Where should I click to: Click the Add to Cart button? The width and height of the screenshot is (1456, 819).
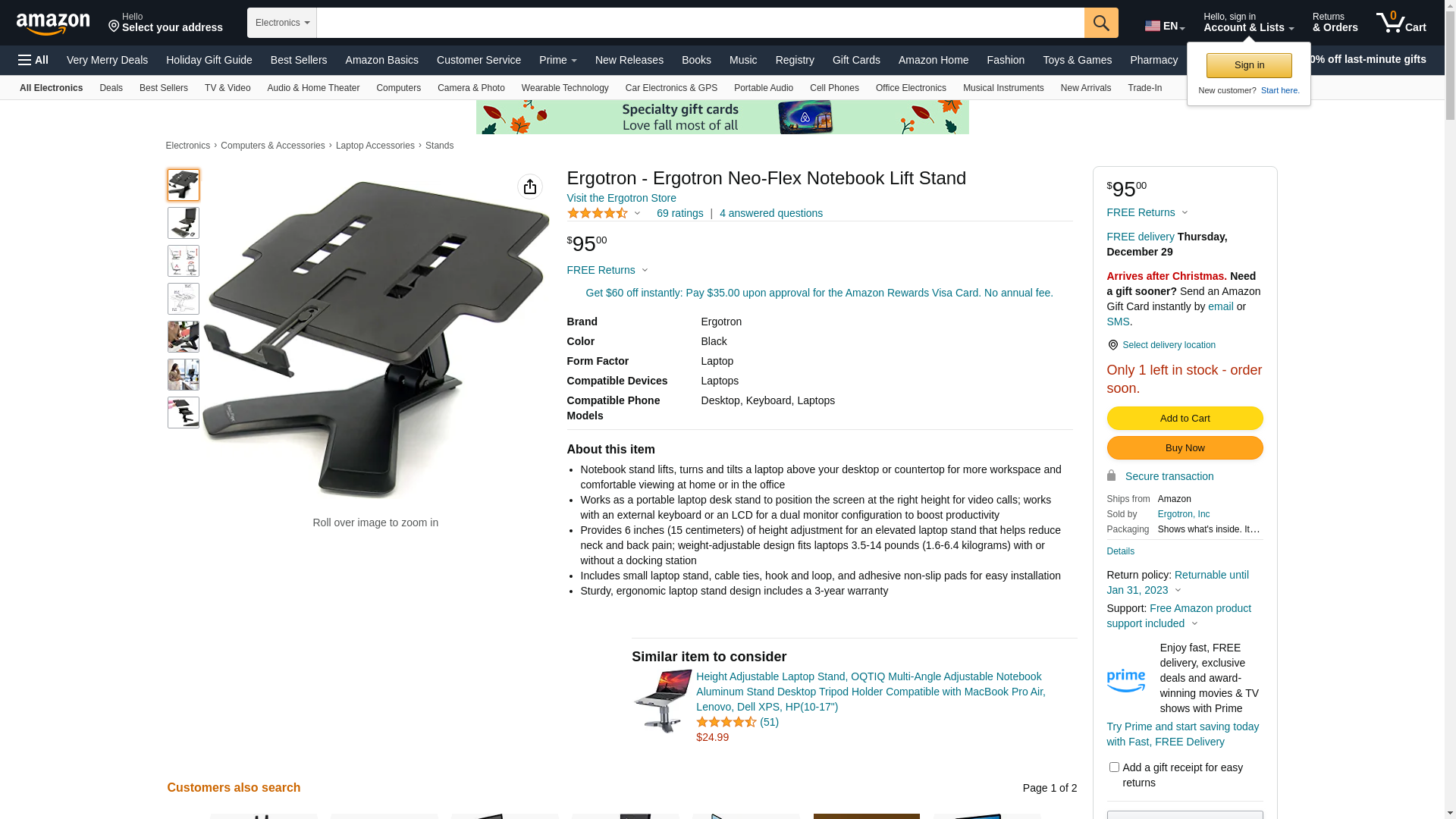click(1185, 419)
